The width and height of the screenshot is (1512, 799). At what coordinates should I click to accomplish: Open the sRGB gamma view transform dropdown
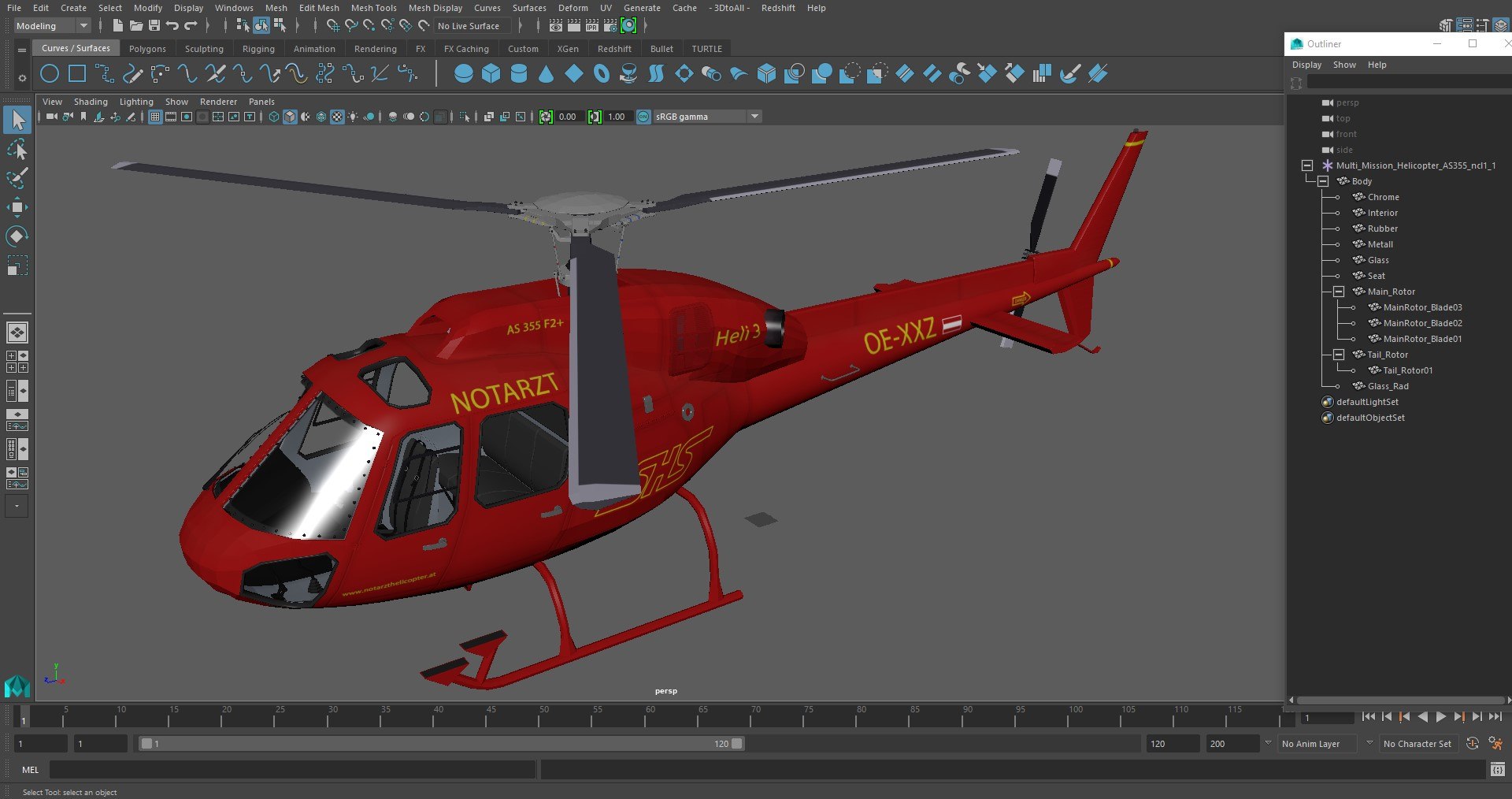tap(707, 117)
